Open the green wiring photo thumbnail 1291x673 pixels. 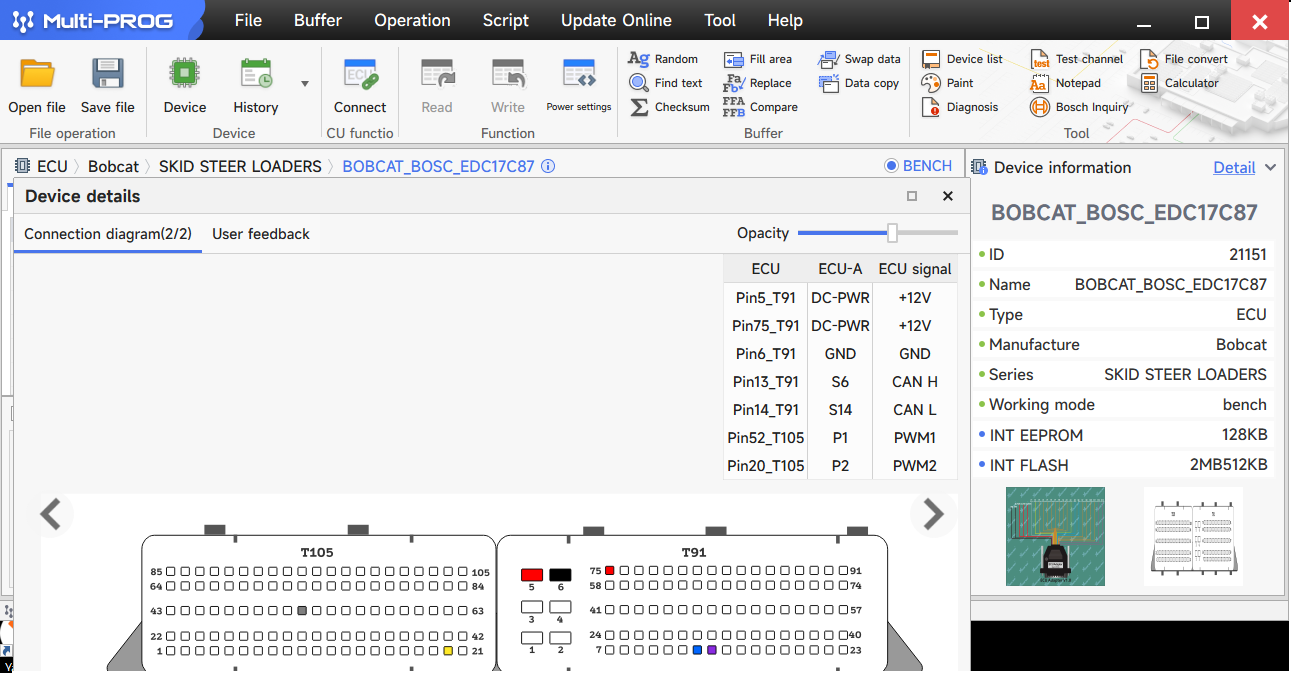point(1055,536)
